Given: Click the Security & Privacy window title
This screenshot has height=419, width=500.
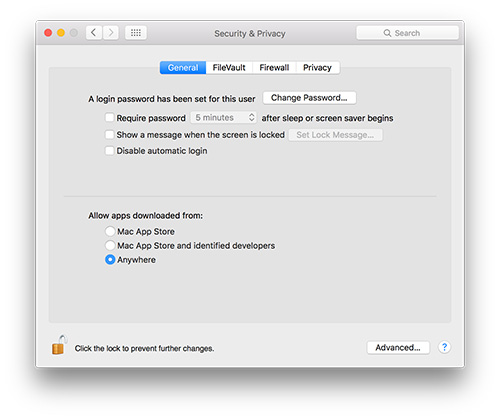Looking at the screenshot, I should point(250,33).
